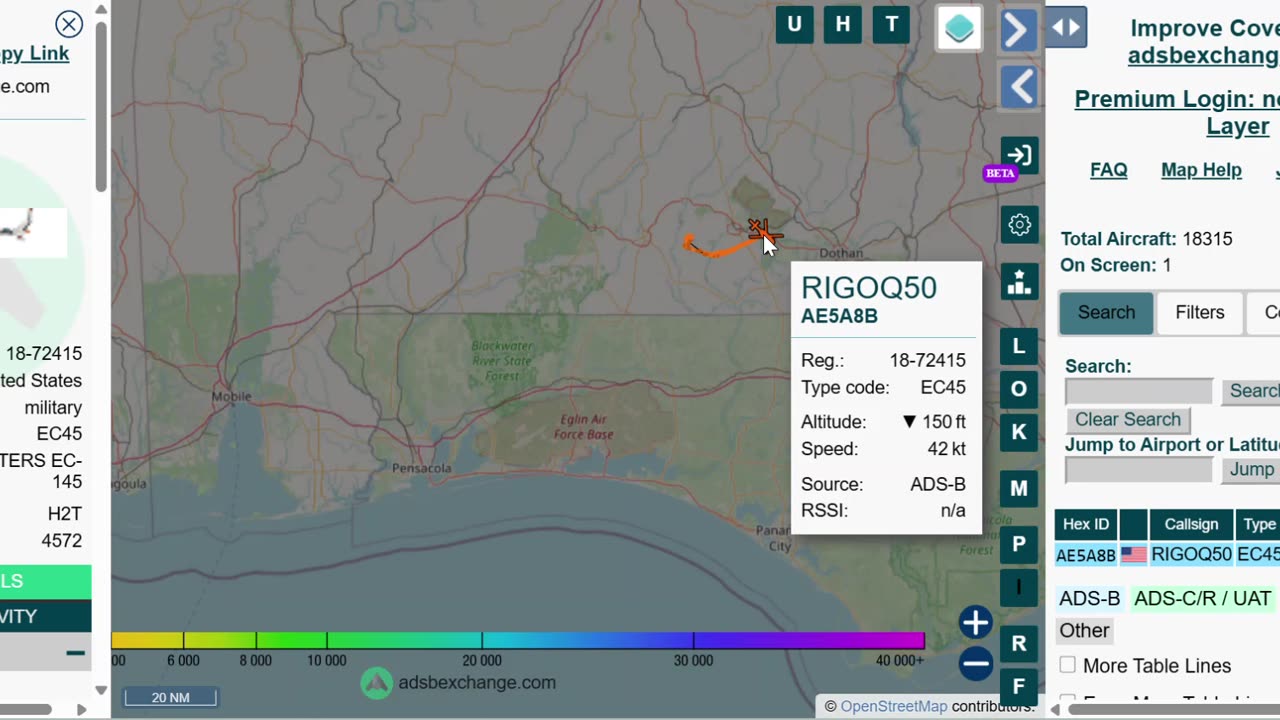Click the US flag icon in table row
Screen dimensions: 1280x720
(1134, 555)
